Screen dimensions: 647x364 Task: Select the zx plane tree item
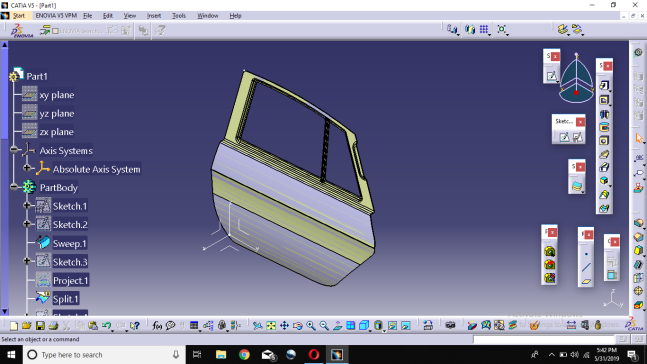coord(57,132)
